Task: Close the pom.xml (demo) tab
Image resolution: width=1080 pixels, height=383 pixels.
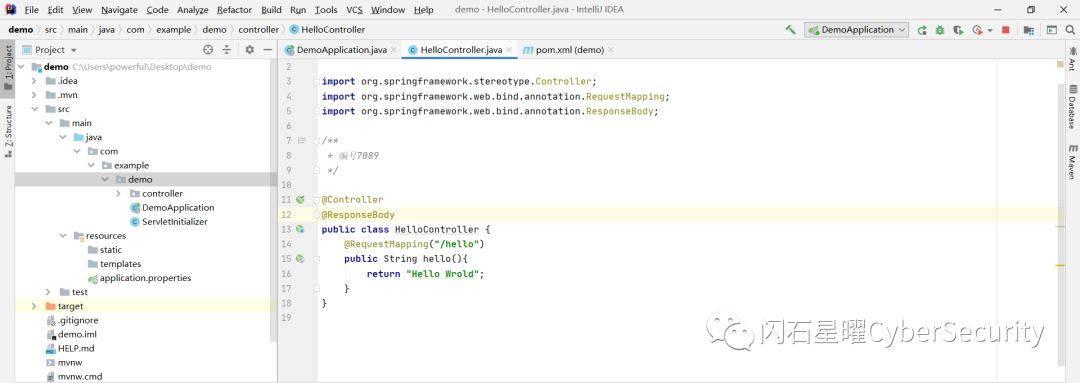Action: coord(611,50)
